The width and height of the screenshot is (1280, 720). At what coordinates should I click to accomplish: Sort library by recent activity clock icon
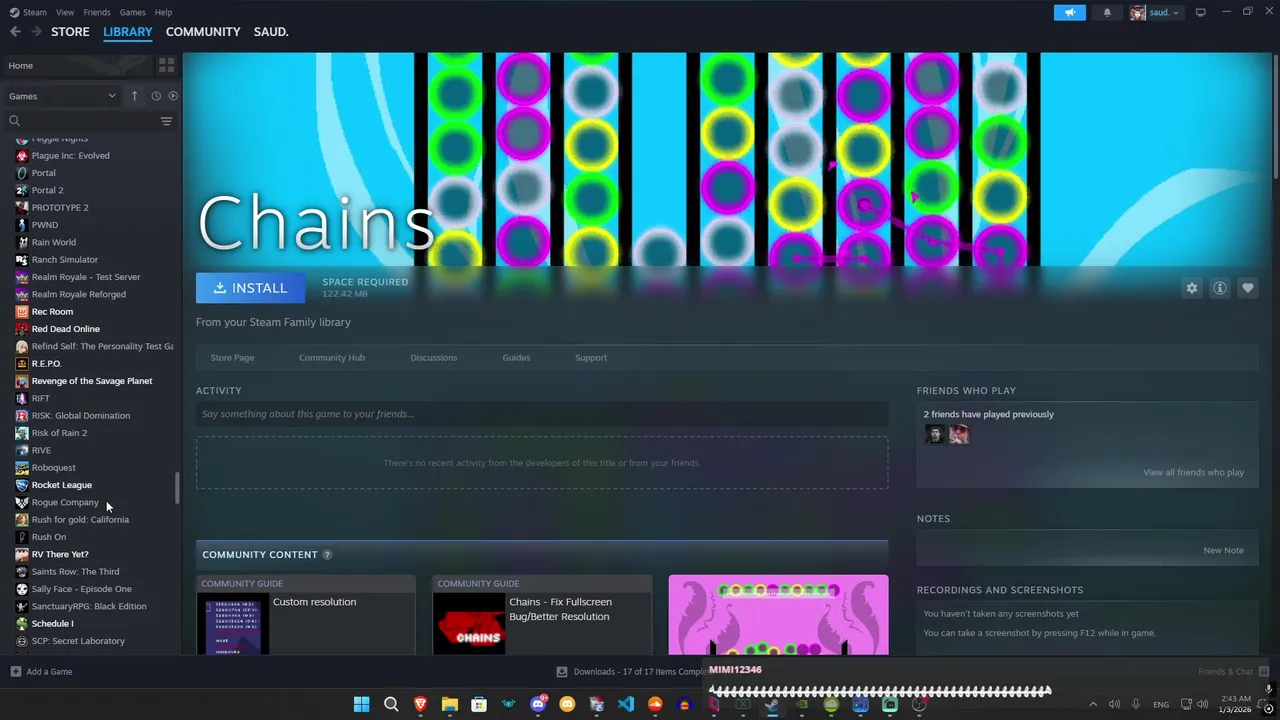click(x=156, y=96)
